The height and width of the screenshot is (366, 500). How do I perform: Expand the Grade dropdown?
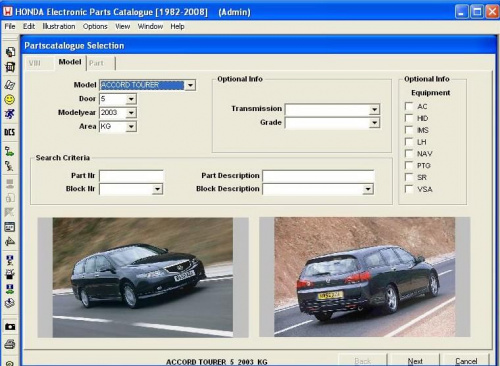click(374, 123)
